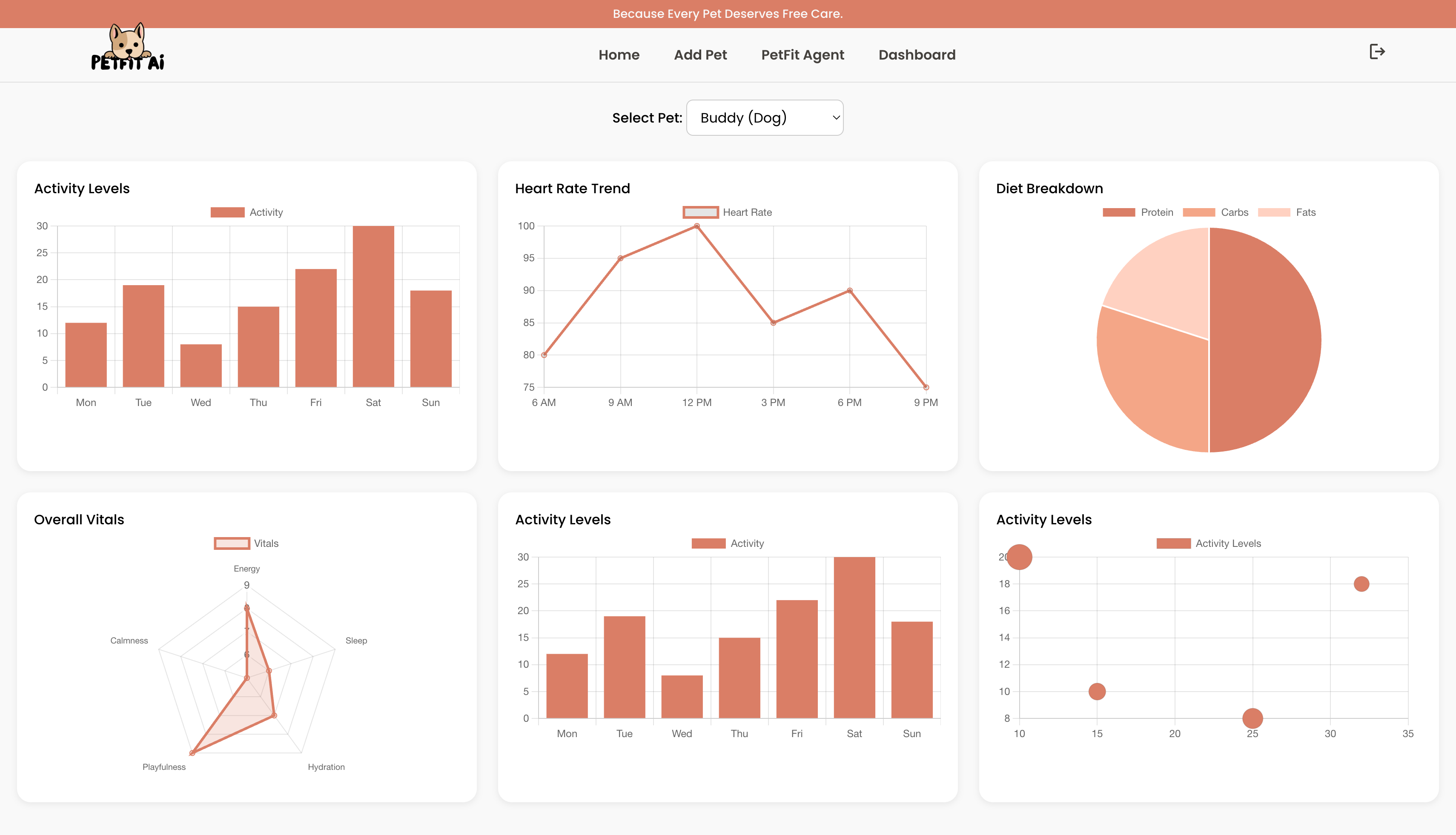Click the Wed bar in bottom-middle chart
This screenshot has width=1456, height=835.
coord(682,696)
